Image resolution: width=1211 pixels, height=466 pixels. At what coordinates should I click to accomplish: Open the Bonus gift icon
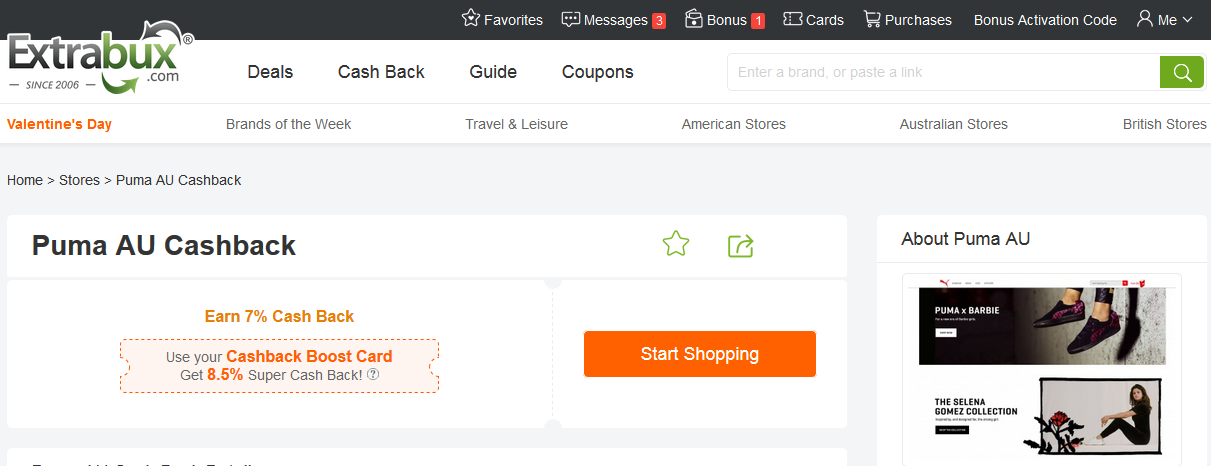pos(694,19)
